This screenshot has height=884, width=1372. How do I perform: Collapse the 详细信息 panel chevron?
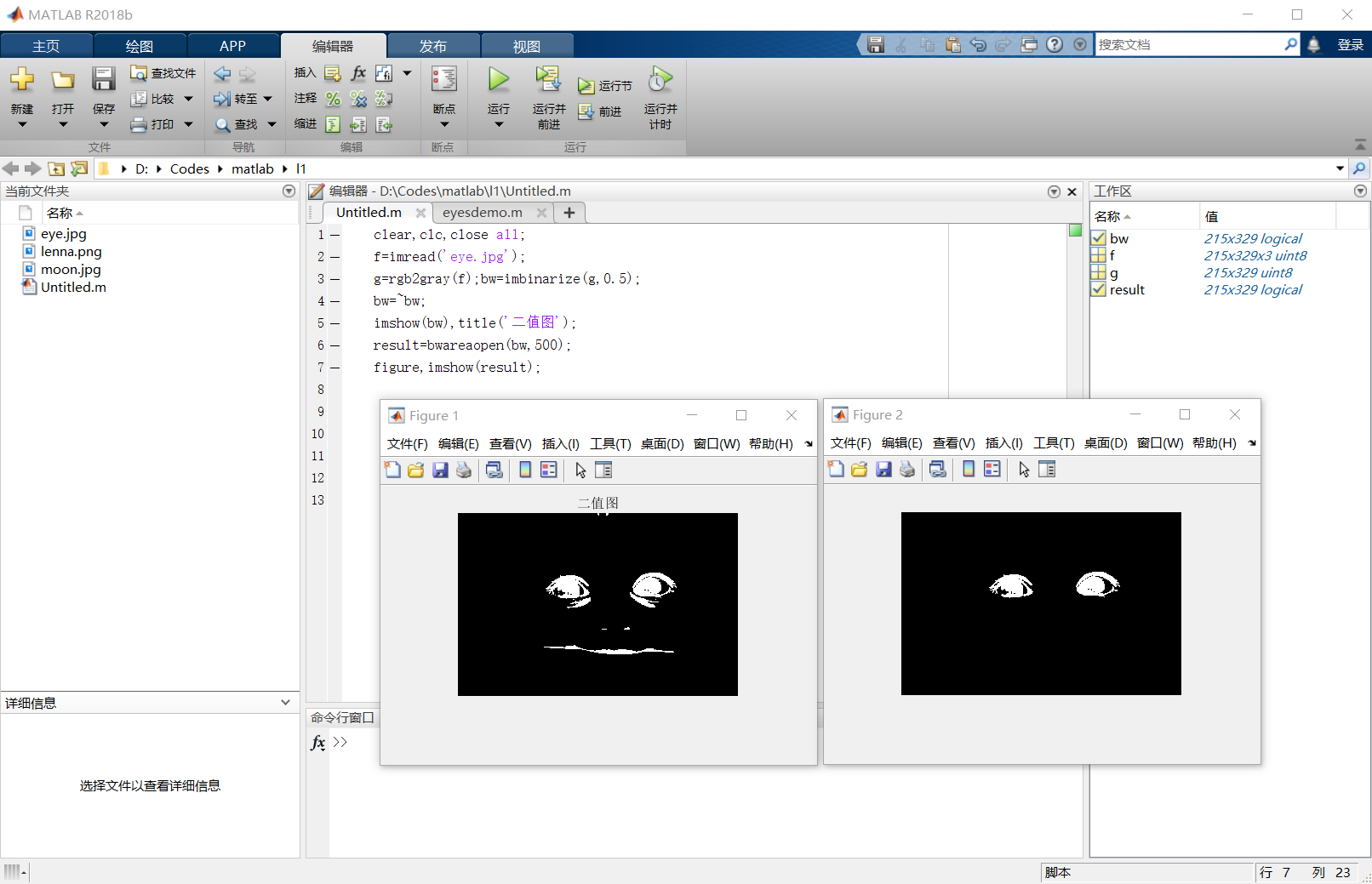(x=286, y=703)
